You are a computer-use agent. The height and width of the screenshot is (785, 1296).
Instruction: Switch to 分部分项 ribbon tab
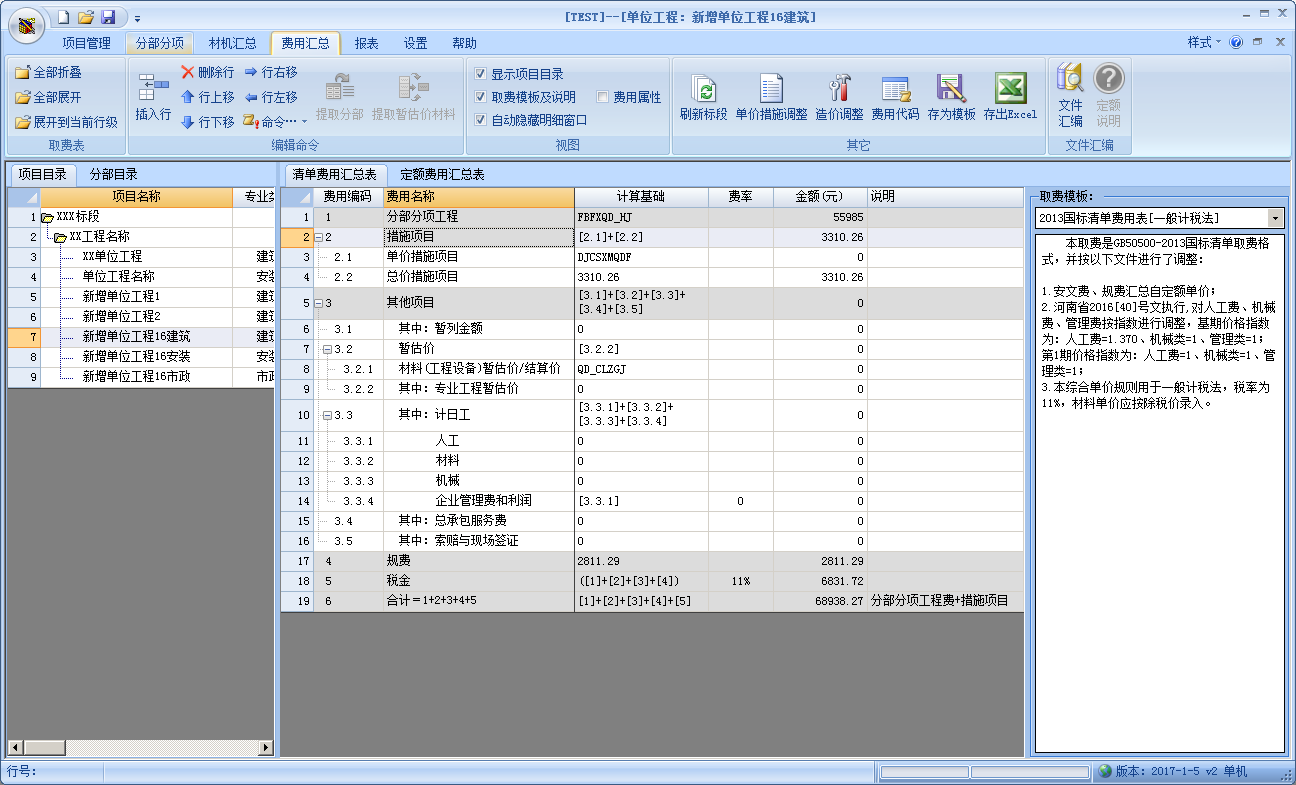click(160, 43)
